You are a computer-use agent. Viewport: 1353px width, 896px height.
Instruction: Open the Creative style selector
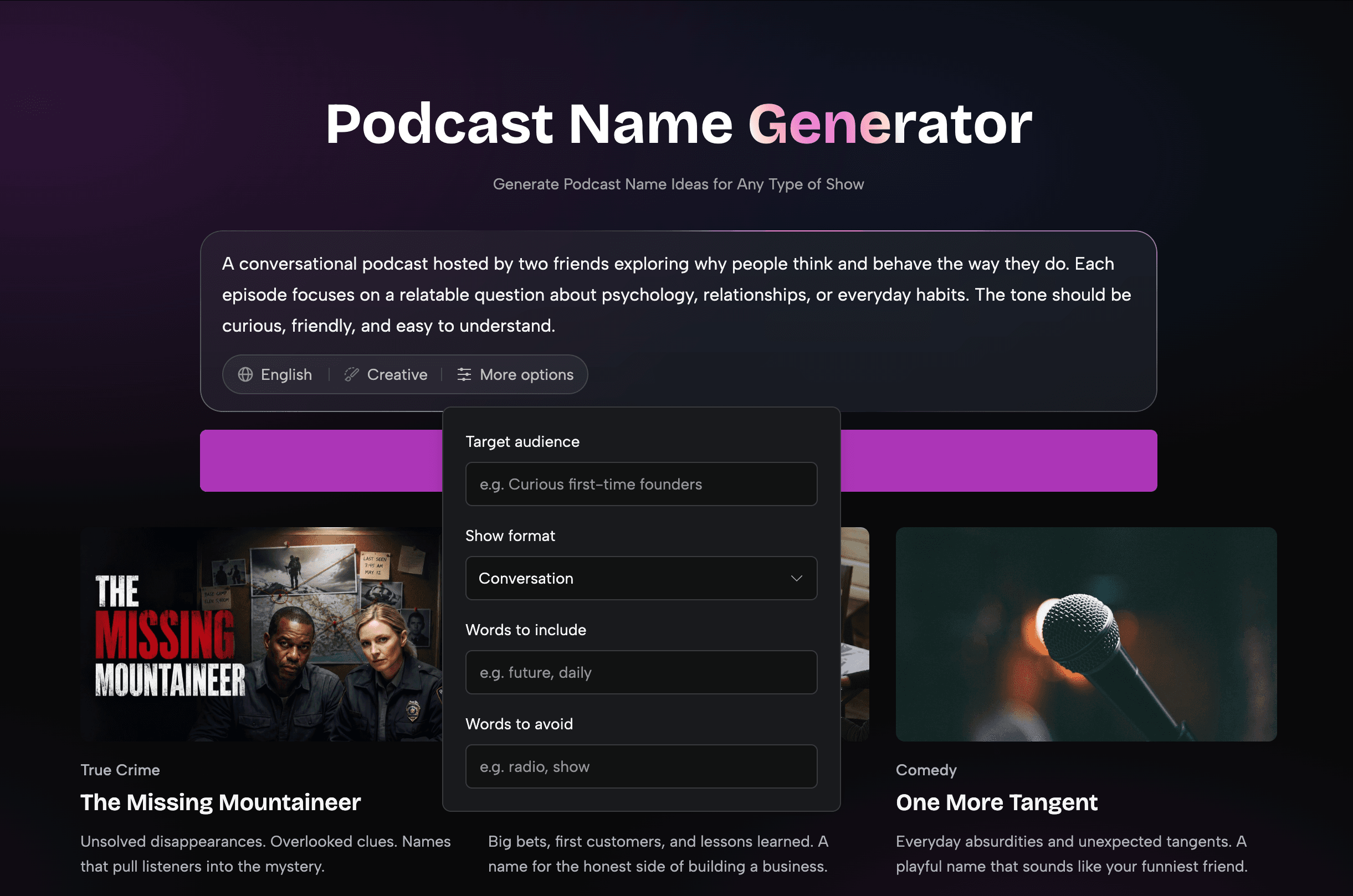coord(386,374)
